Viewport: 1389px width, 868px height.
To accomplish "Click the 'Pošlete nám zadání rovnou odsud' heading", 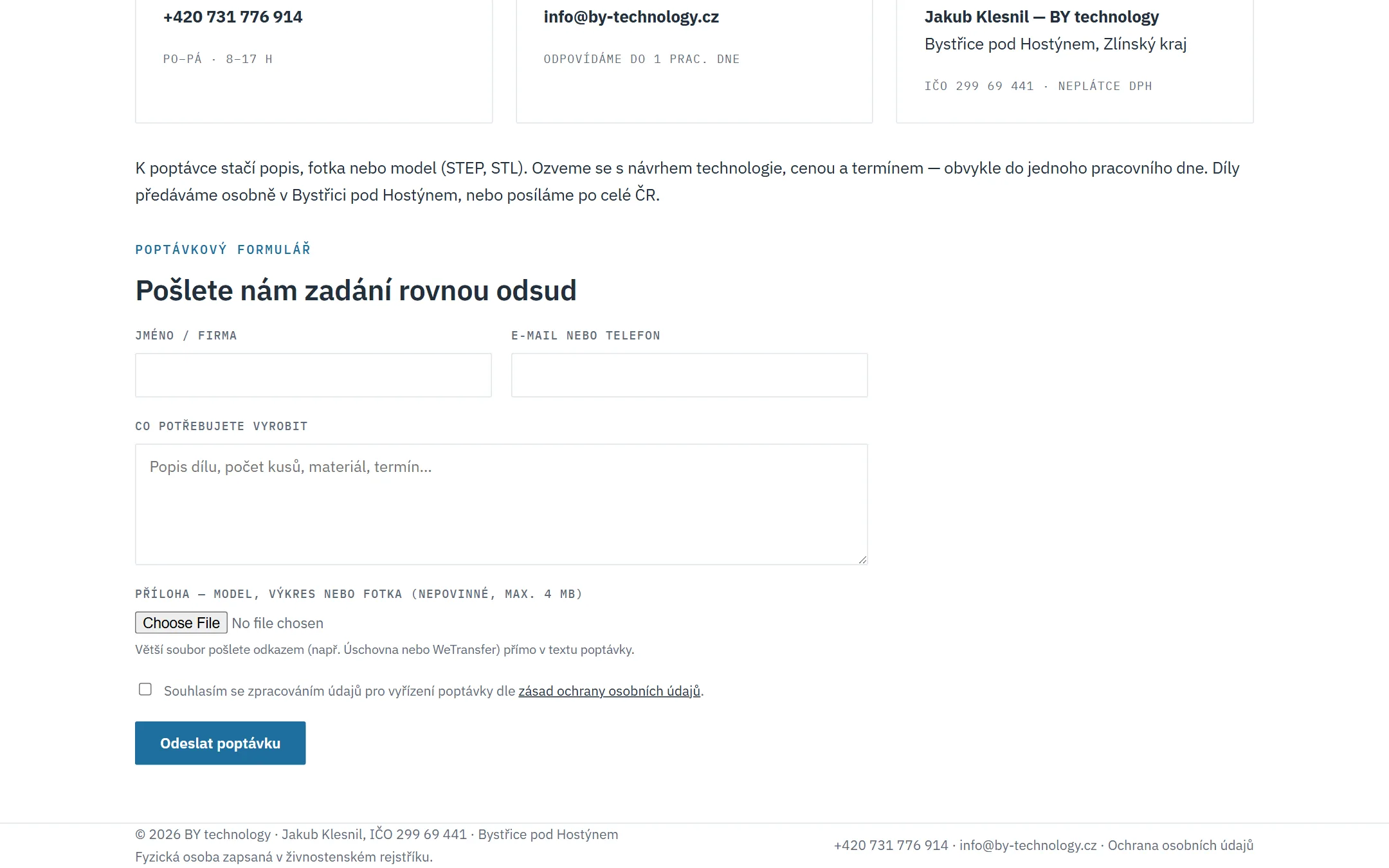I will 356,291.
